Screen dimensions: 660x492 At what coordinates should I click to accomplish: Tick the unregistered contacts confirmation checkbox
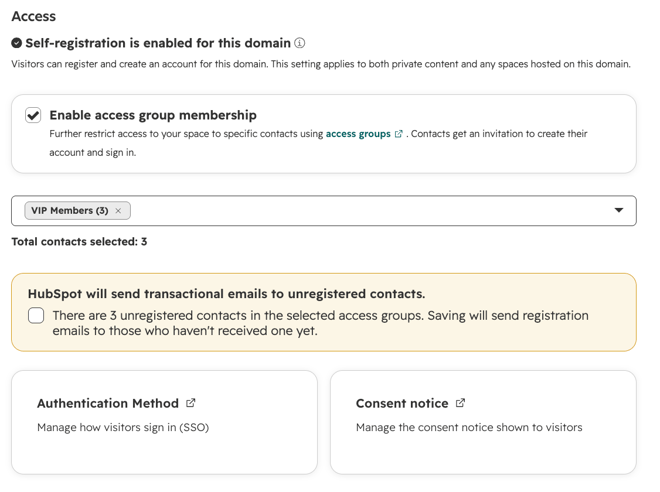pos(36,316)
